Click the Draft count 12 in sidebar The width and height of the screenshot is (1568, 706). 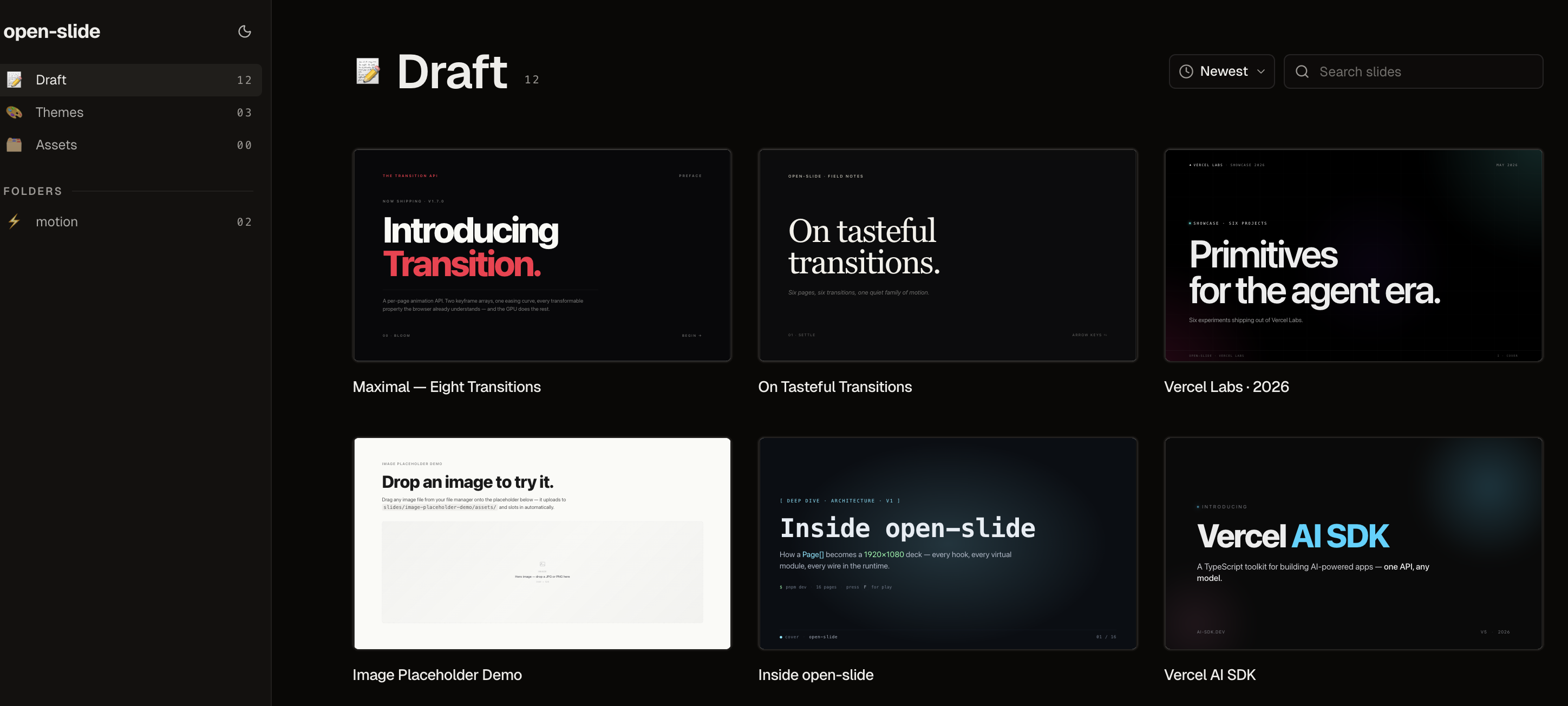(244, 80)
